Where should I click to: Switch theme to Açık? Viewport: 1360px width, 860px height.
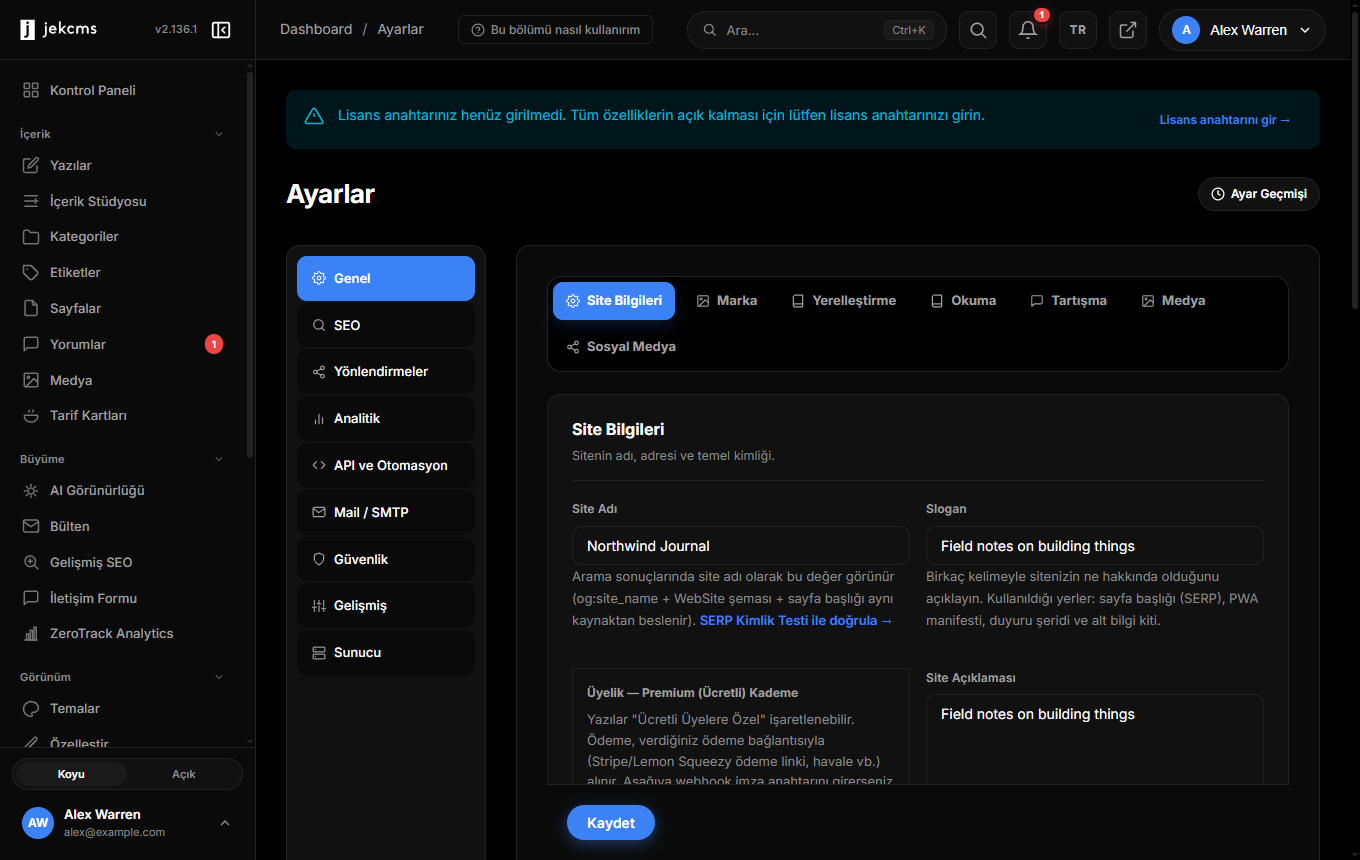[x=184, y=774]
